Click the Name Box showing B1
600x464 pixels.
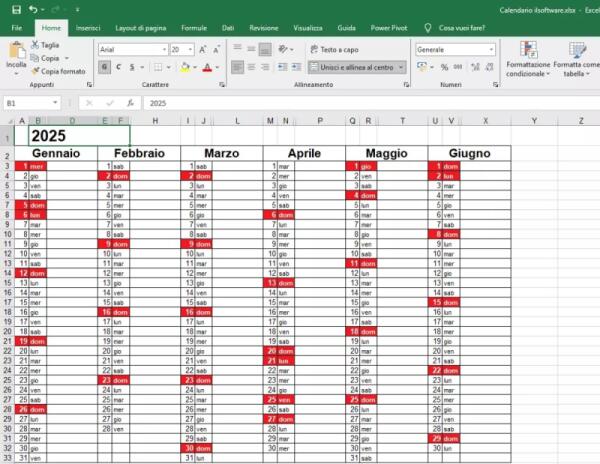coord(30,103)
